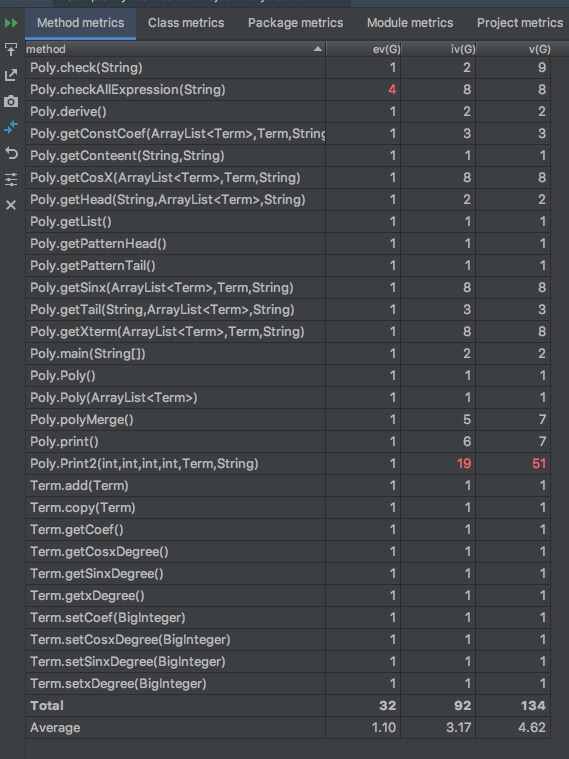
Task: Click the red iv(G) value 19
Action: [464, 464]
